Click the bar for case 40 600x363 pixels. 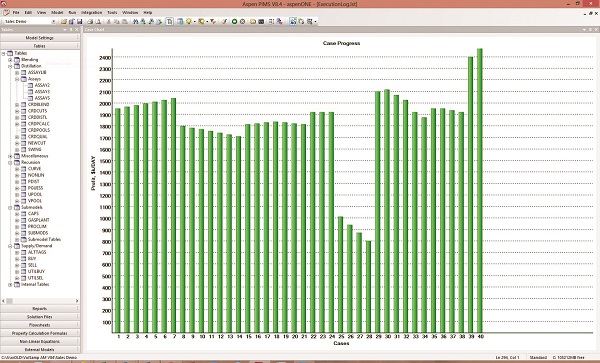tap(480, 190)
